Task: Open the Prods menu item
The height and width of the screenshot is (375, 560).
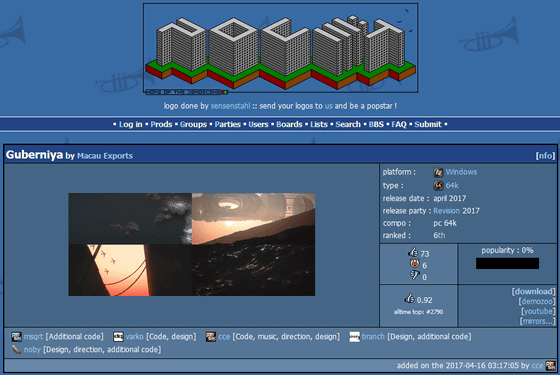Action: [x=161, y=124]
